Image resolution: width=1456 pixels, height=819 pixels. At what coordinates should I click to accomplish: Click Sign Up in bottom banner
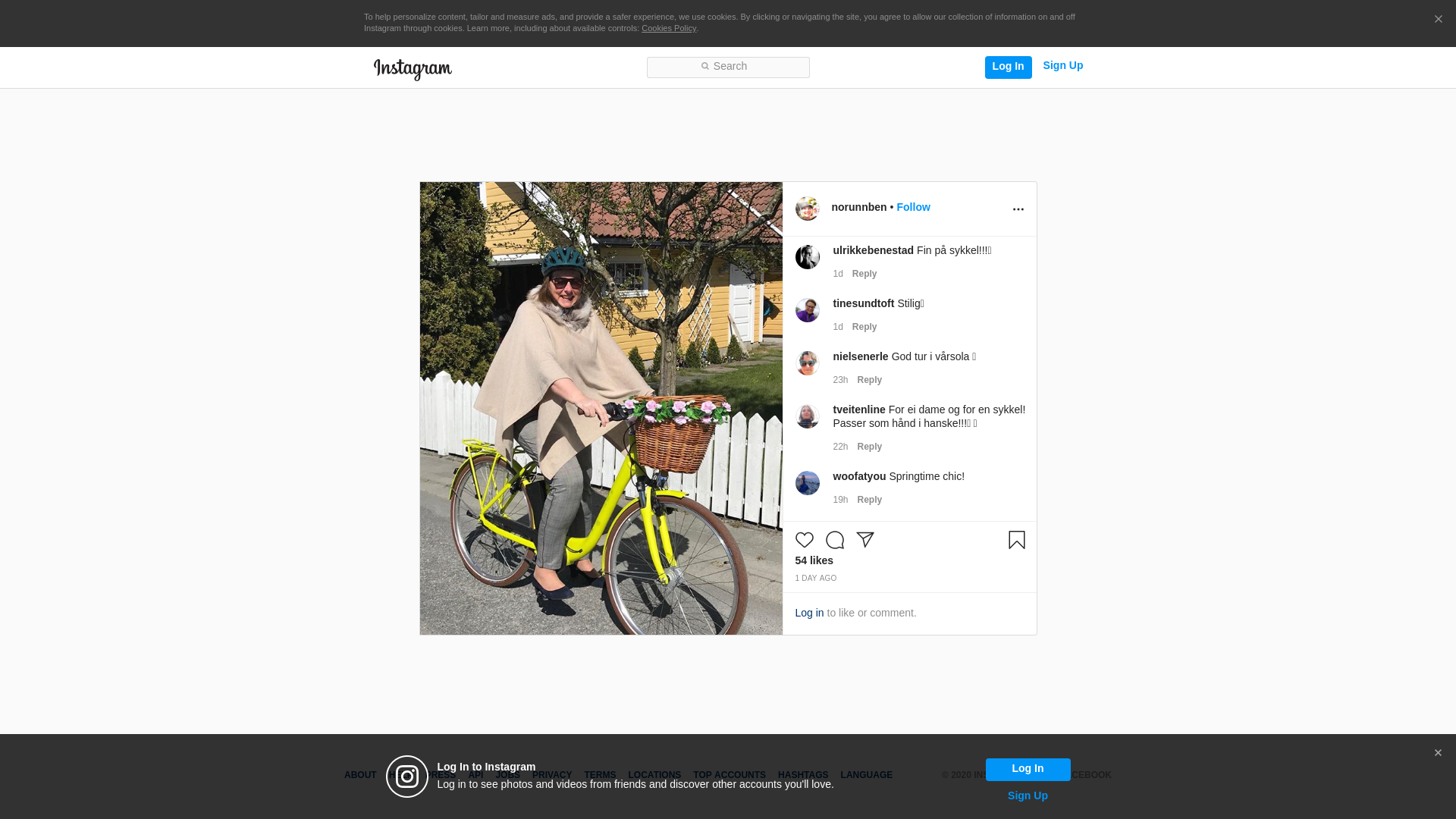[1028, 795]
